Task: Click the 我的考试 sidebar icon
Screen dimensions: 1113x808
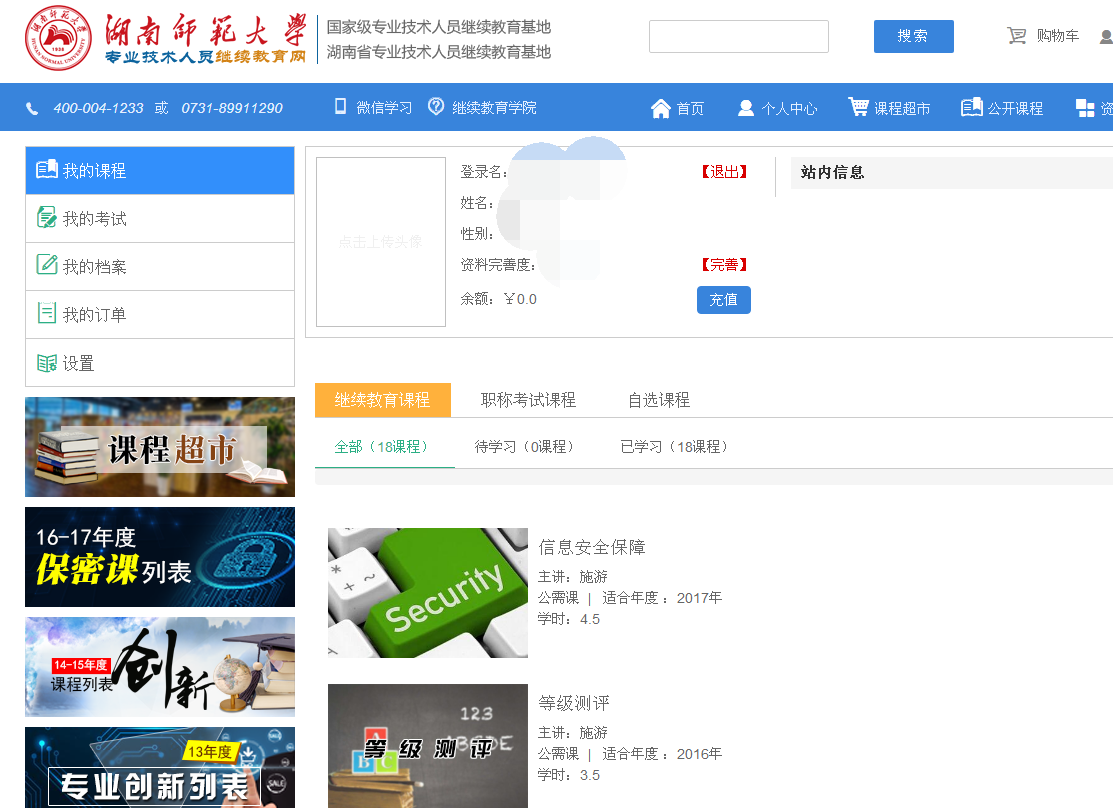Action: click(46, 218)
